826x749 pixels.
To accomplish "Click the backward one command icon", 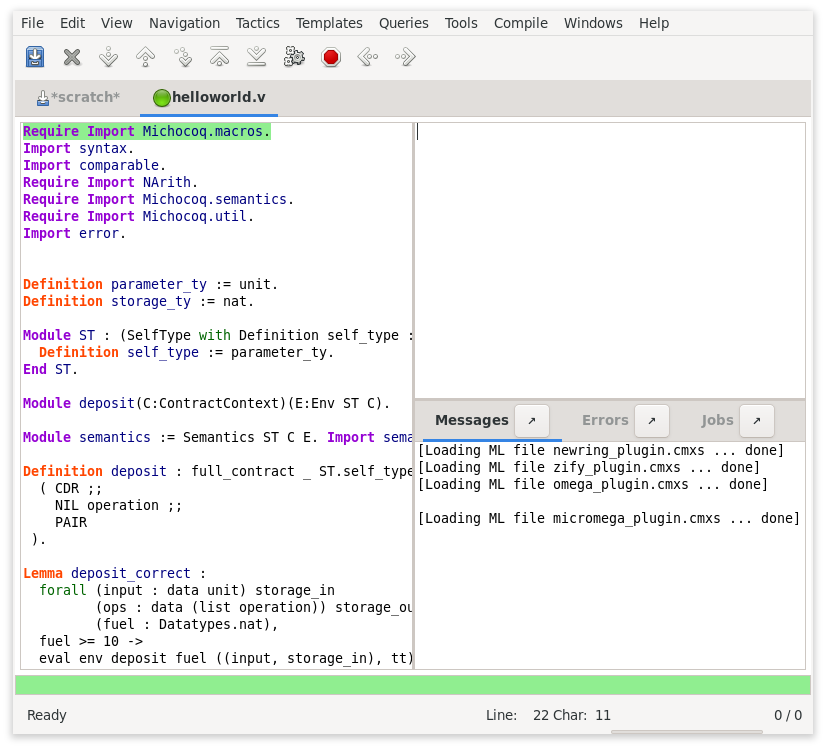I will click(145, 57).
